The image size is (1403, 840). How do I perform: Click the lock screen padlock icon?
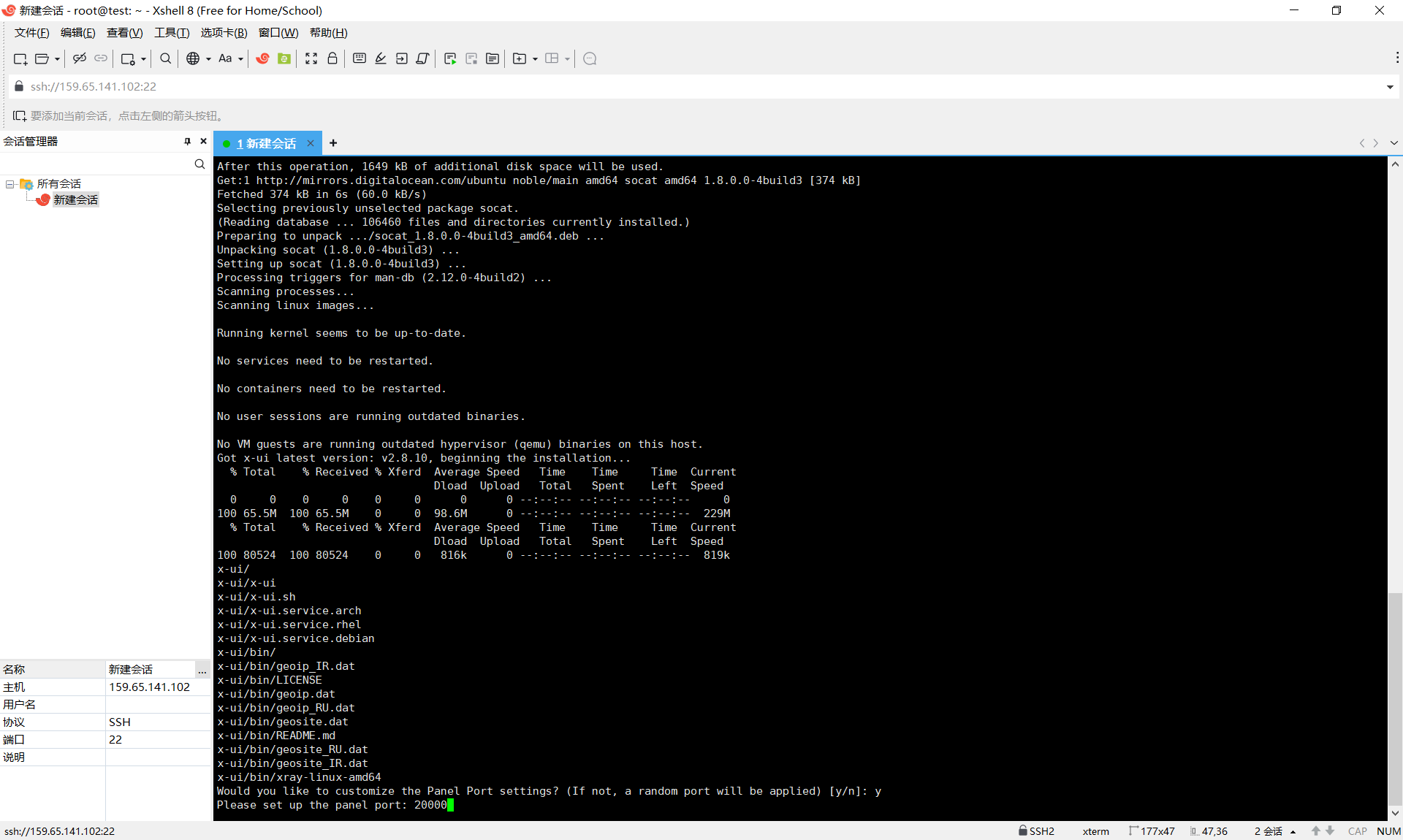click(332, 58)
